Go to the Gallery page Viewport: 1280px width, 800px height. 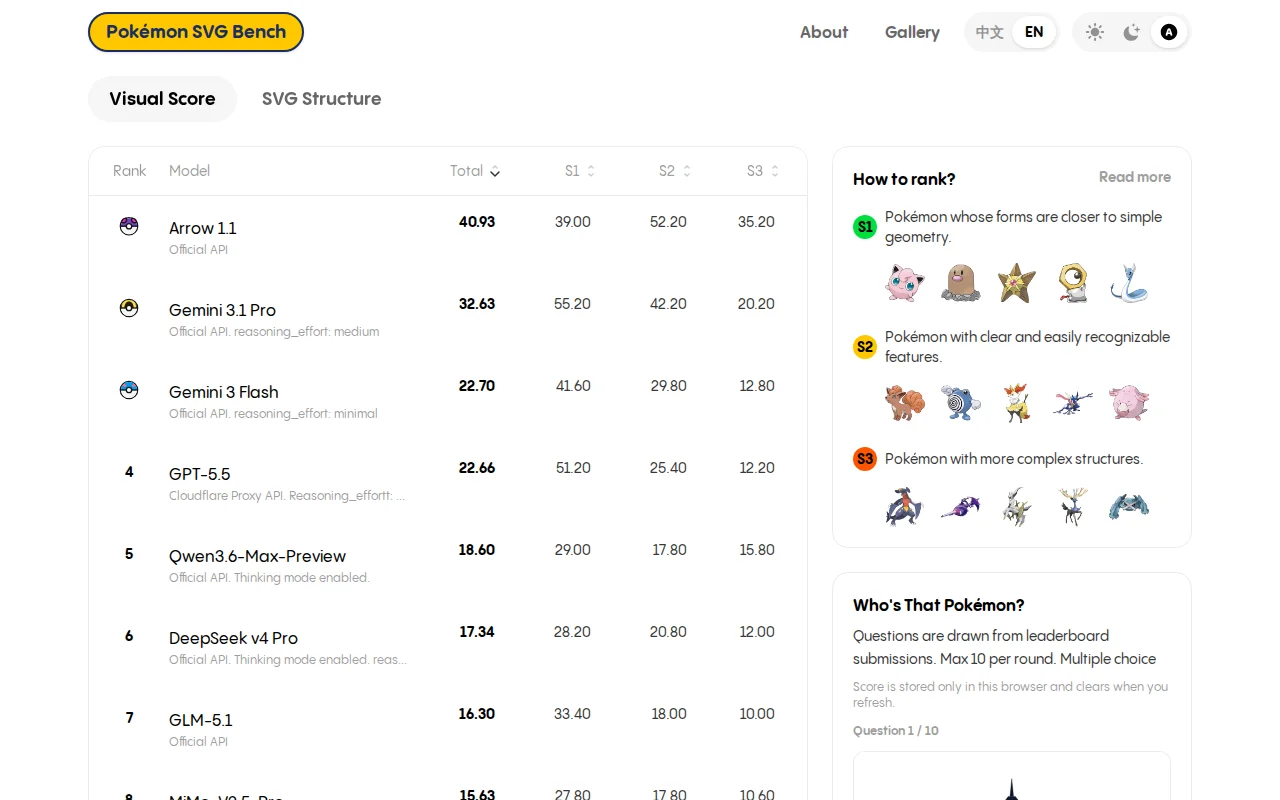(x=912, y=32)
